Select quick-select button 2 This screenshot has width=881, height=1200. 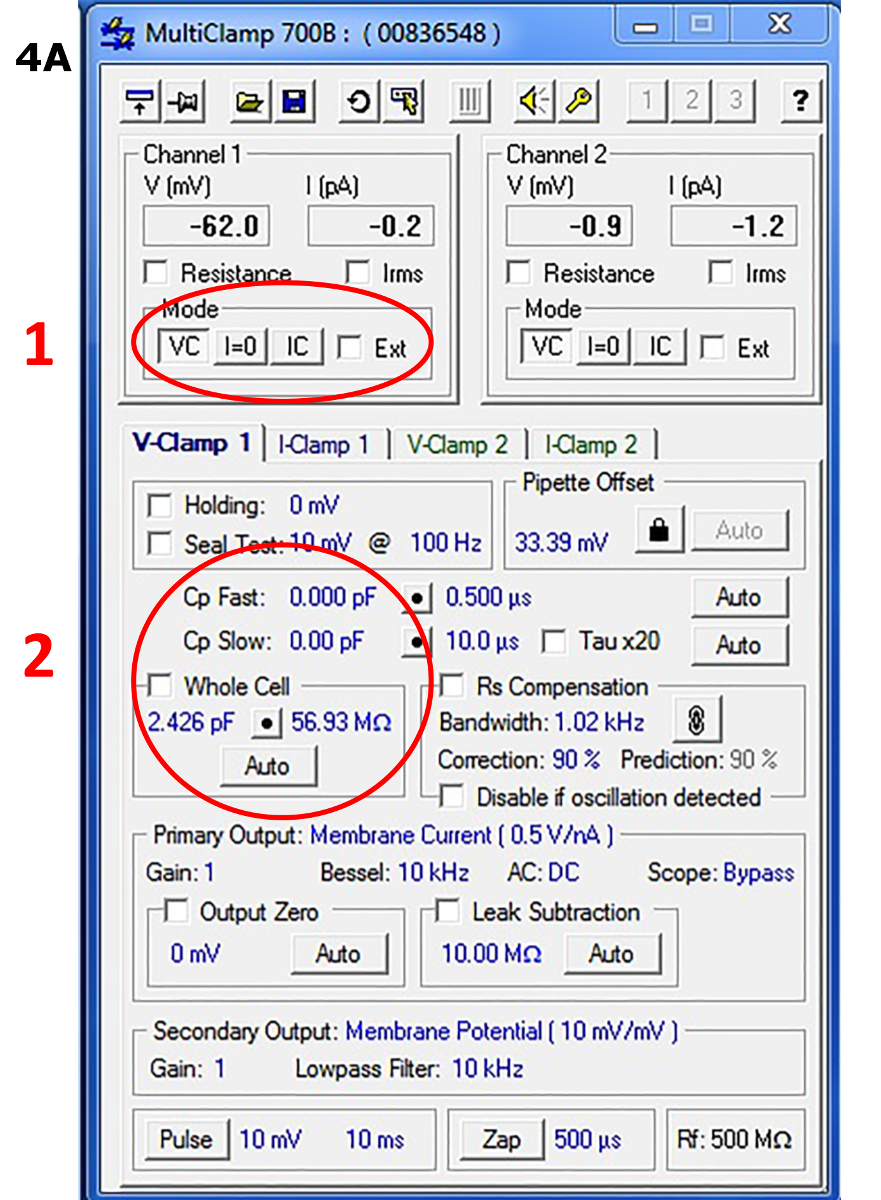click(x=691, y=100)
